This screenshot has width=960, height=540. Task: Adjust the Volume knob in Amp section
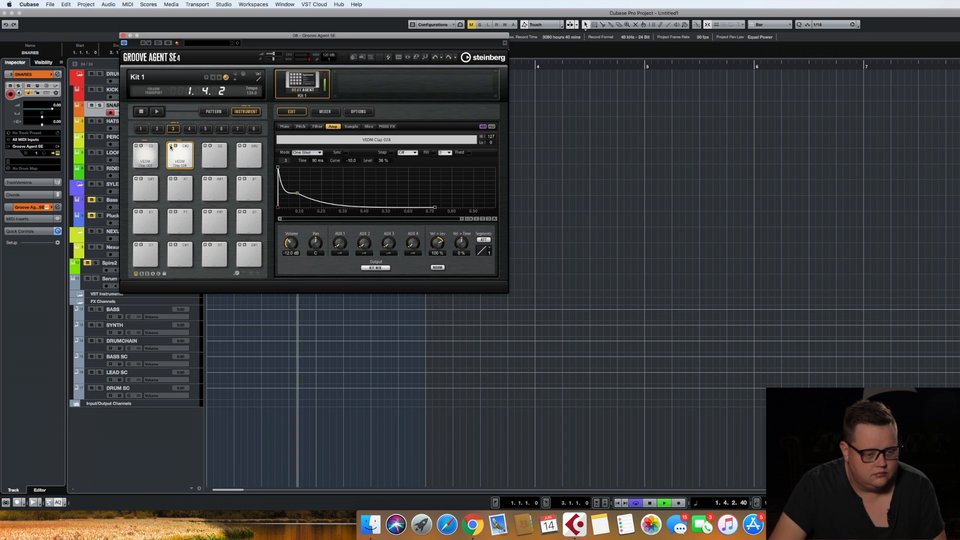point(291,243)
